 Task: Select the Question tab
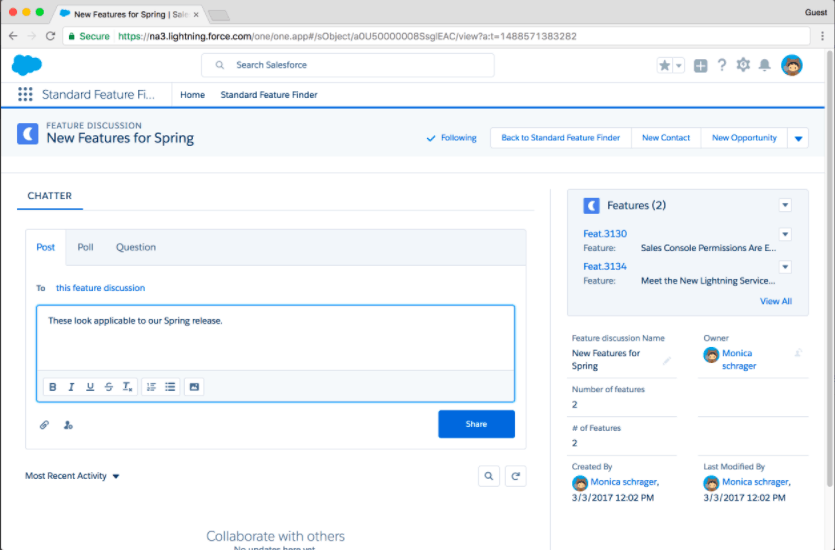tap(136, 247)
